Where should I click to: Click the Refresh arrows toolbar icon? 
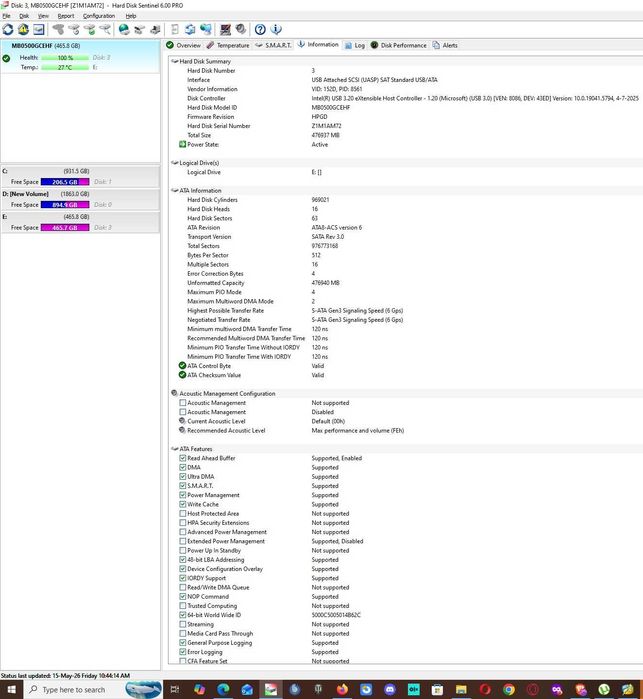coord(8,29)
